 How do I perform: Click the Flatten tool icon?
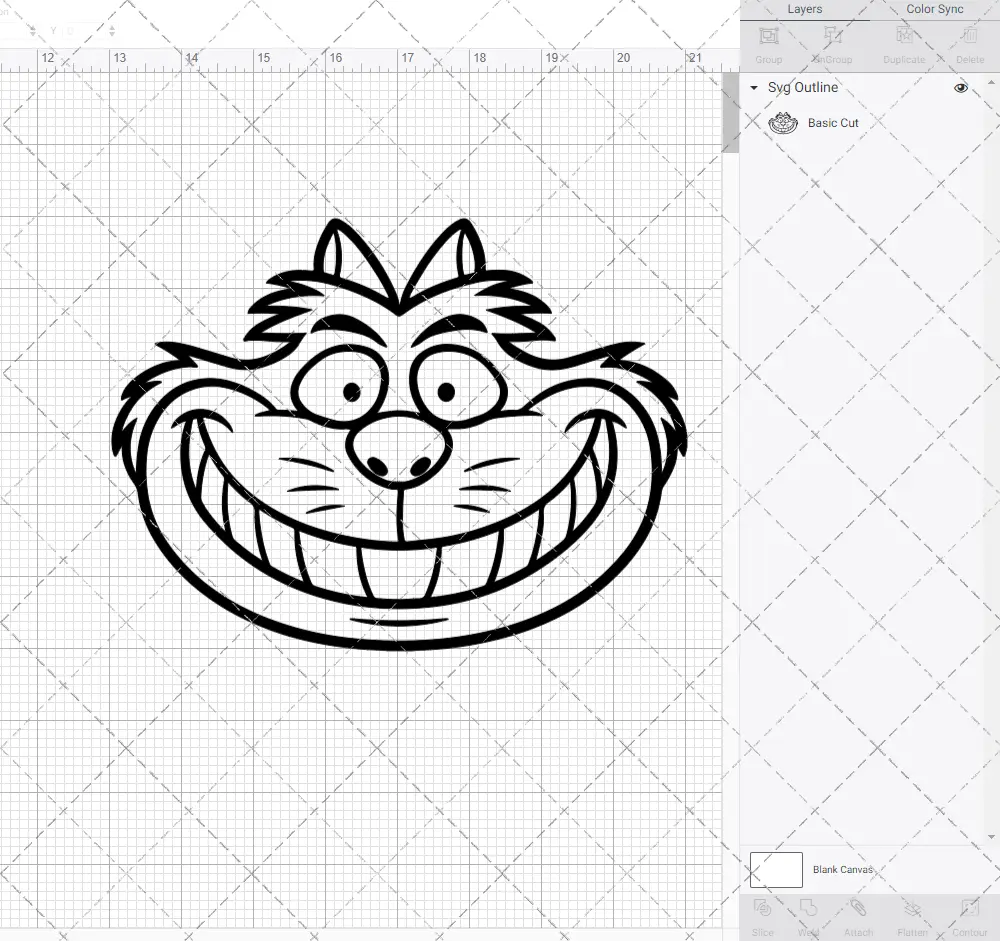point(913,909)
